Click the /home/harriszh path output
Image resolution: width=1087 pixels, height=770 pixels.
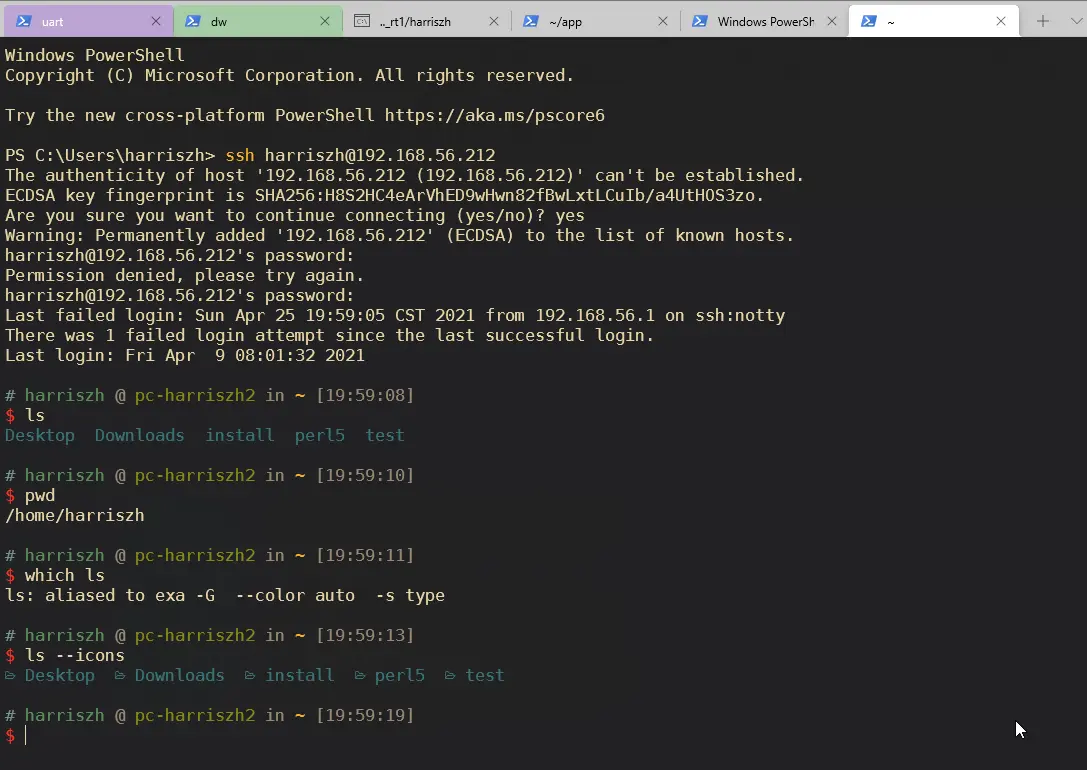click(75, 516)
